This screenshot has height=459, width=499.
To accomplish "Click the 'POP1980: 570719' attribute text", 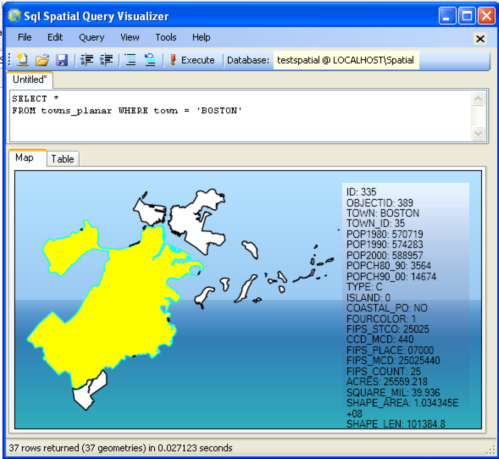I will pyautogui.click(x=384, y=234).
